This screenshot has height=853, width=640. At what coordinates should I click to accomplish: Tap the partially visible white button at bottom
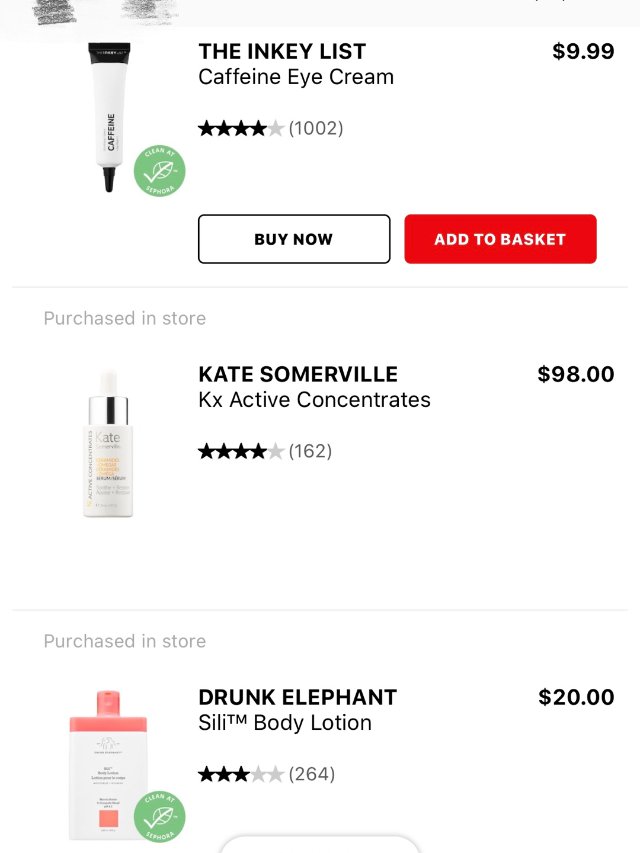[x=319, y=844]
